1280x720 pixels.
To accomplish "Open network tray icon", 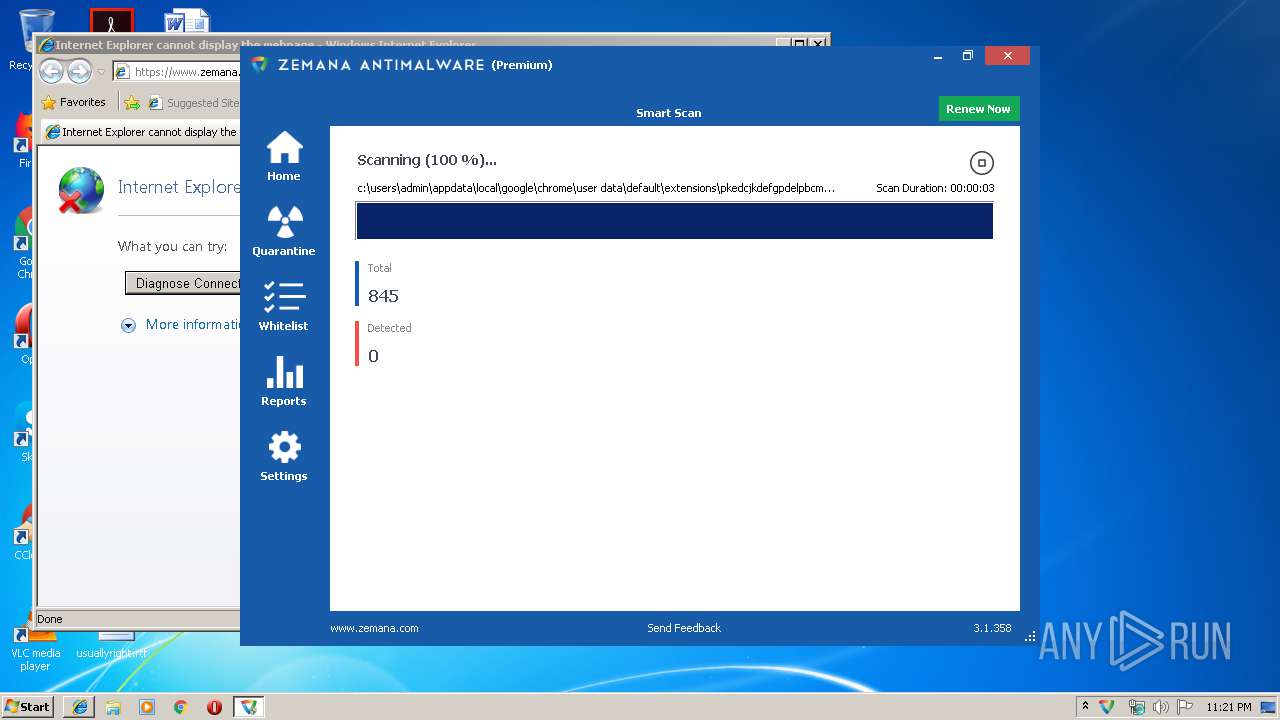I will pyautogui.click(x=1136, y=706).
